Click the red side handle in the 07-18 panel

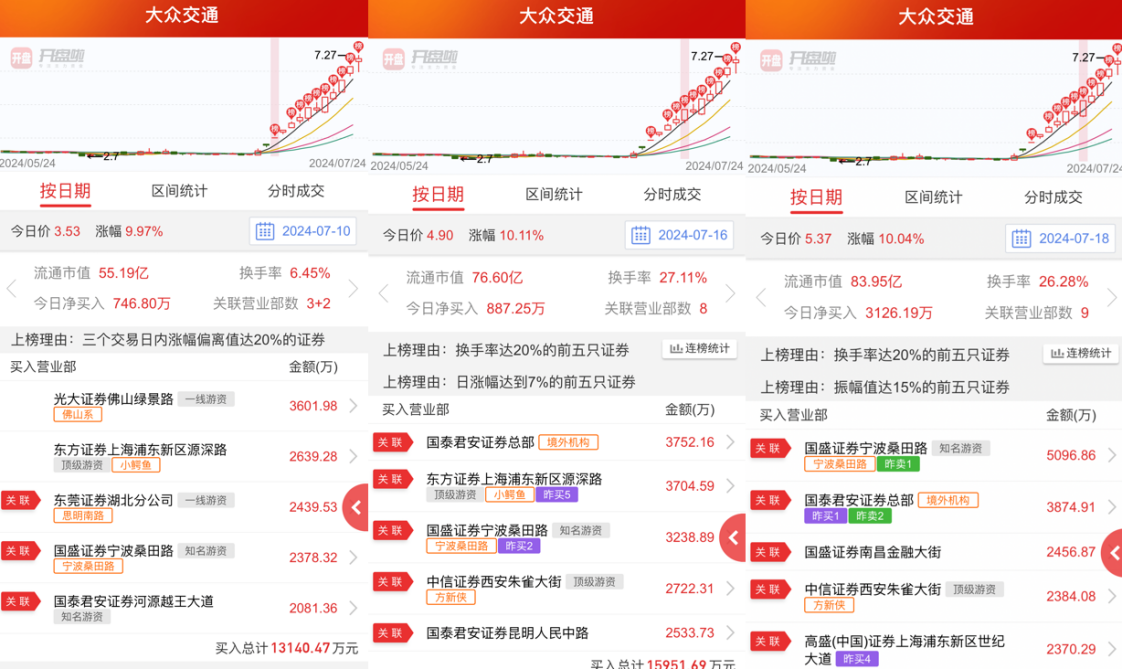[x=1113, y=552]
